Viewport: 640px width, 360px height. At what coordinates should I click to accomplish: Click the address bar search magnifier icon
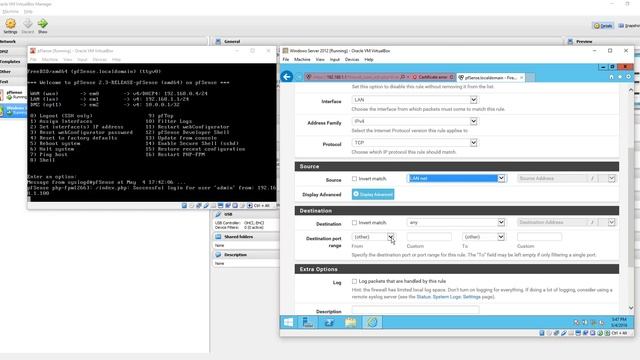coord(402,77)
